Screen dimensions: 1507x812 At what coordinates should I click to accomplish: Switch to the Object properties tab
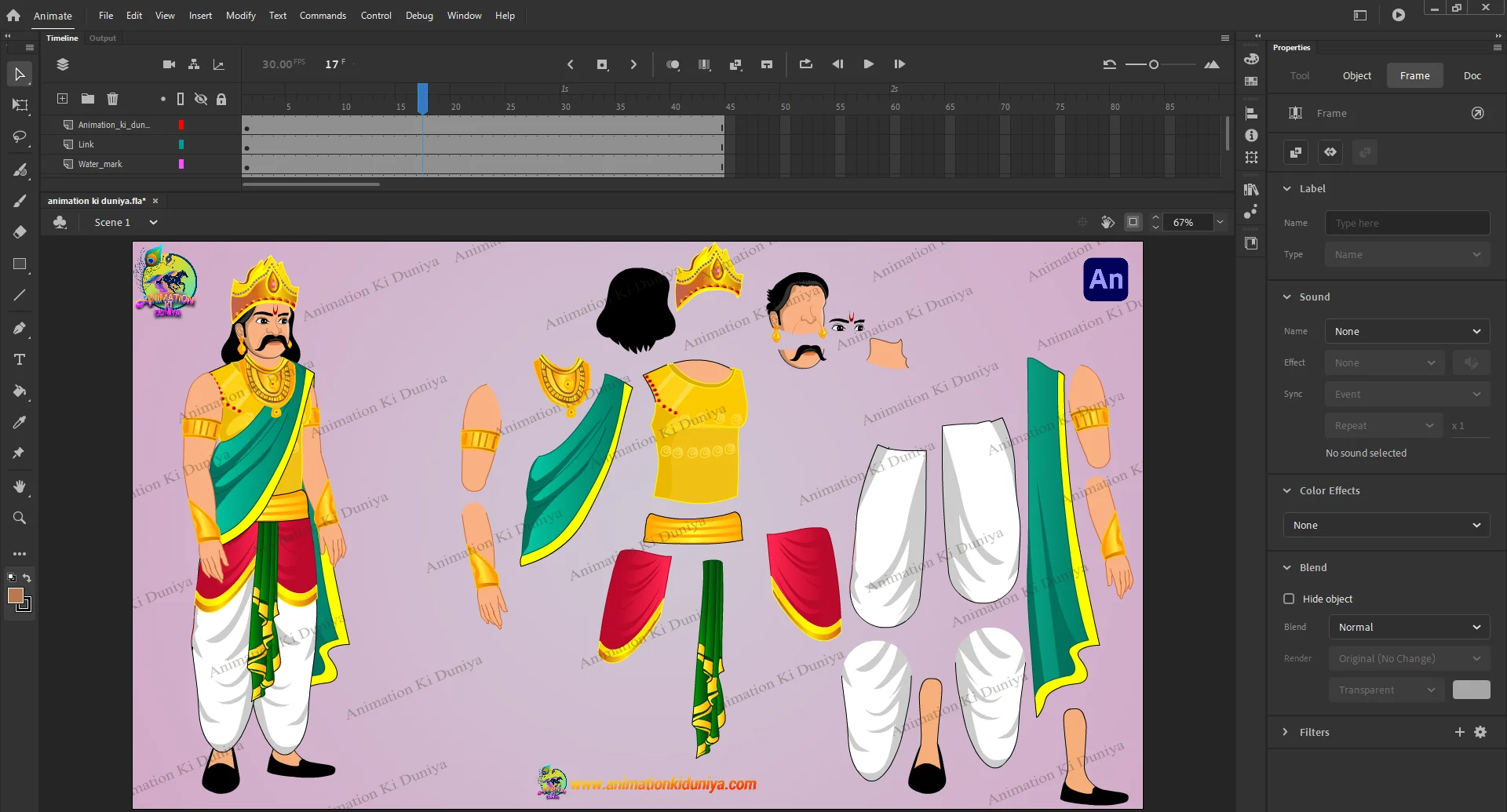click(1356, 76)
